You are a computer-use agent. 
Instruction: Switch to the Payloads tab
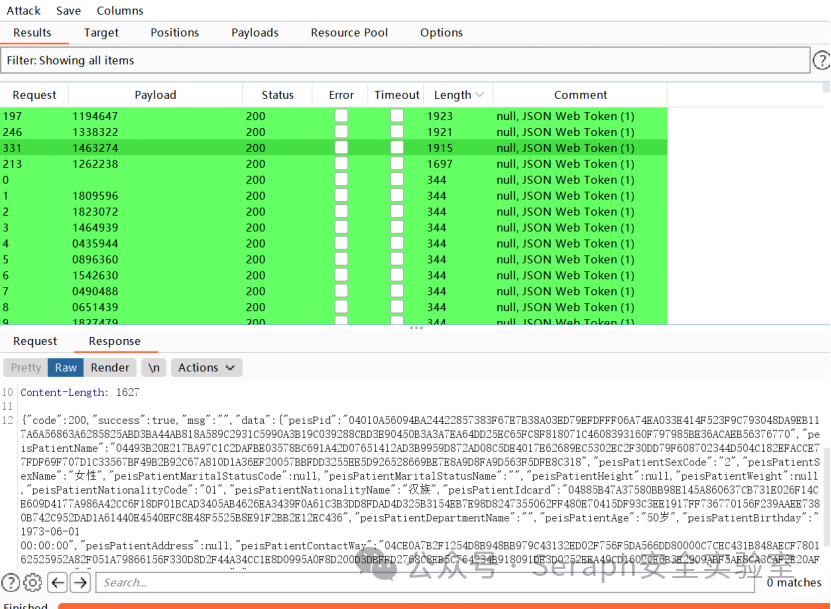[x=255, y=32]
